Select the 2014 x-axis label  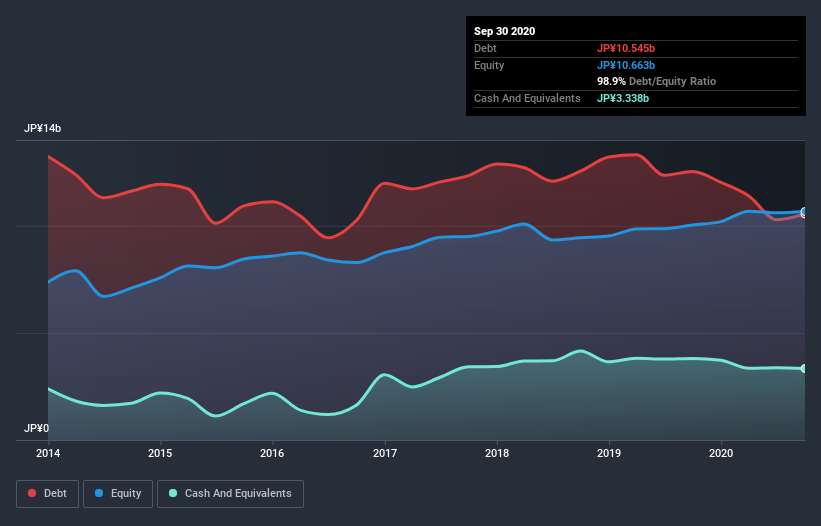point(48,453)
